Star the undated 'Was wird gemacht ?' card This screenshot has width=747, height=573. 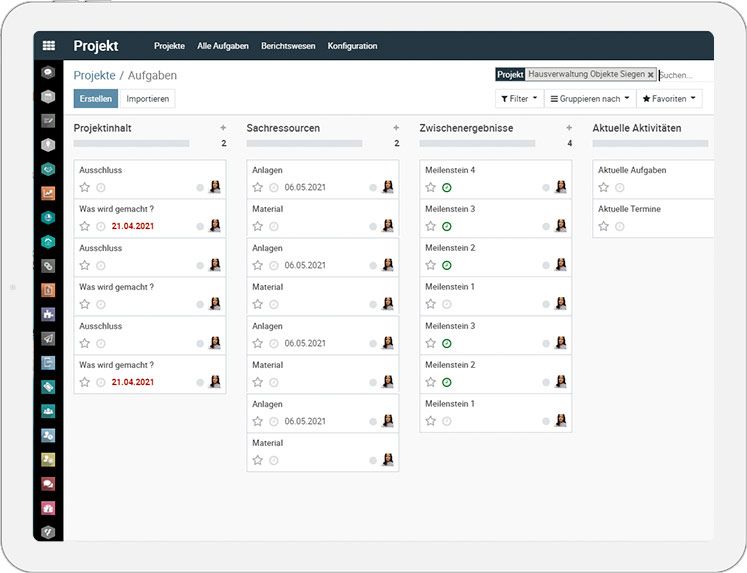coord(85,304)
